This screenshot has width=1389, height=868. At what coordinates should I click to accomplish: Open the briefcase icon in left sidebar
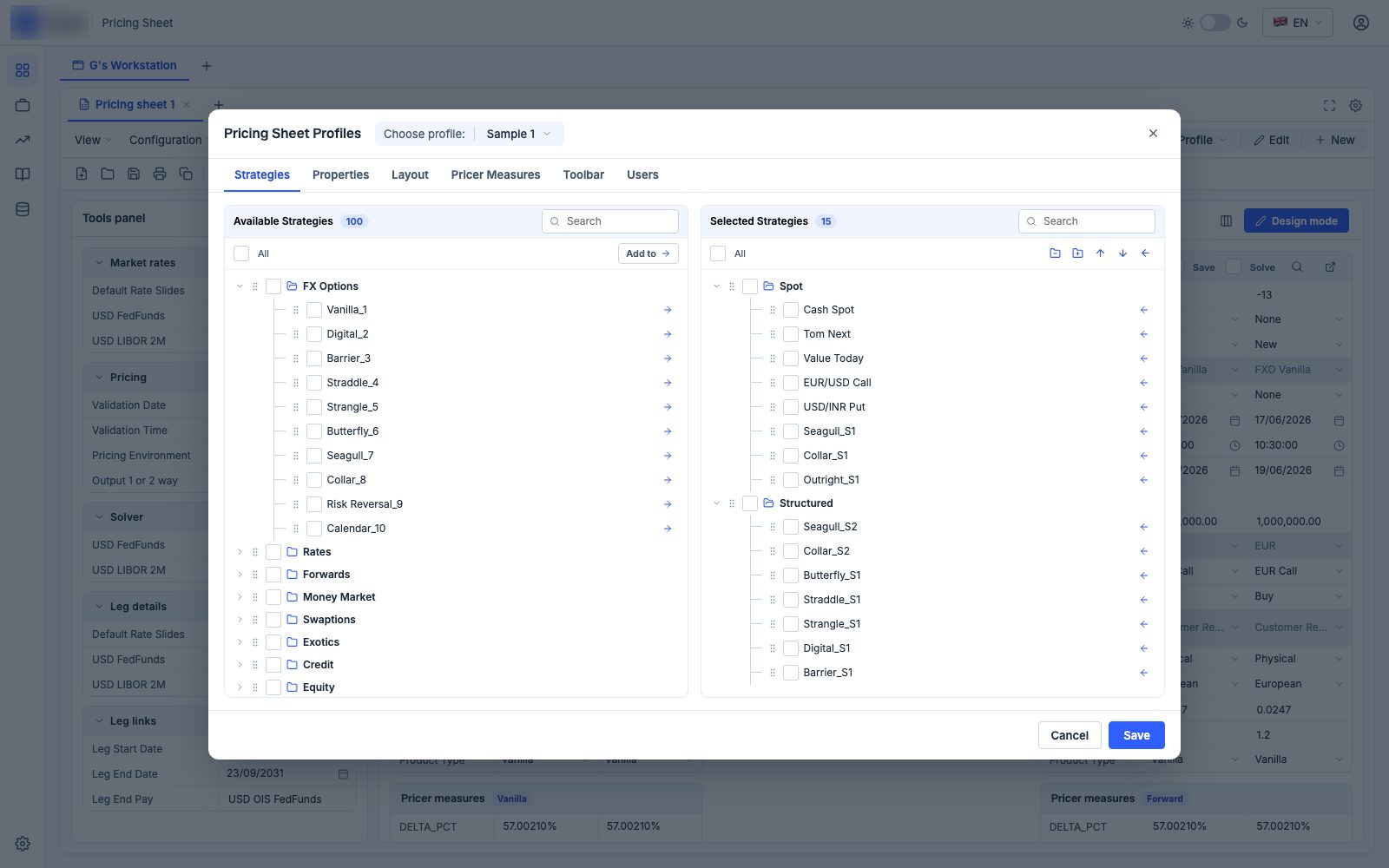tap(23, 105)
